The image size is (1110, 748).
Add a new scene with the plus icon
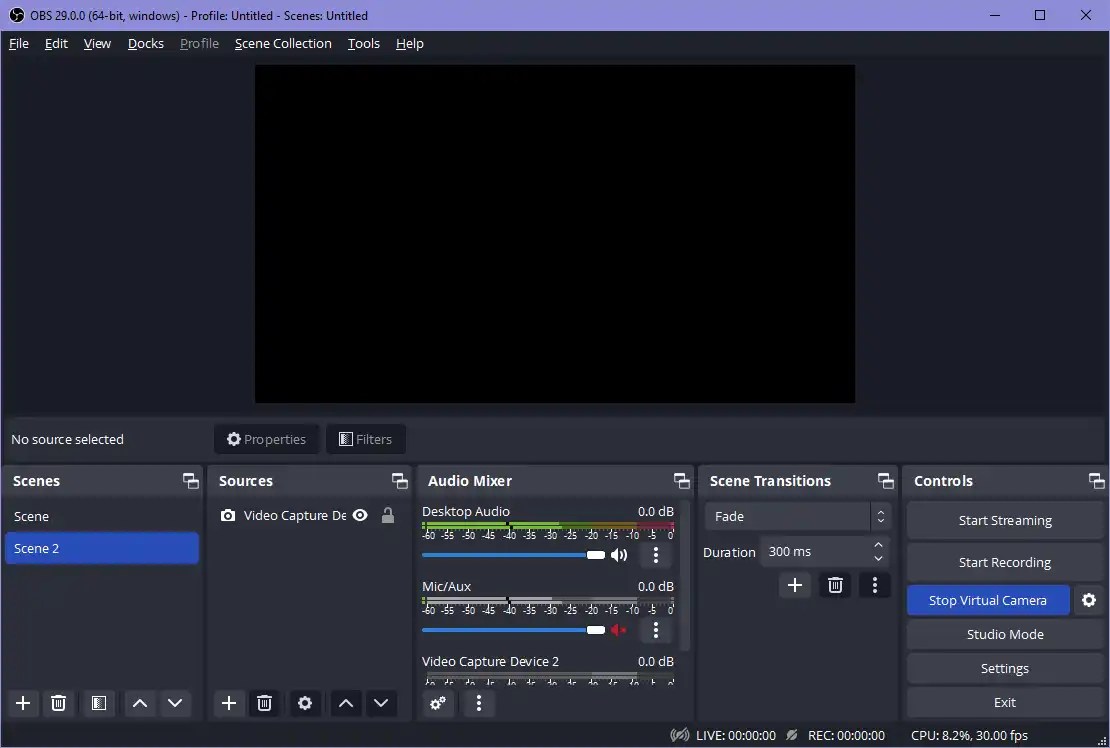22,703
